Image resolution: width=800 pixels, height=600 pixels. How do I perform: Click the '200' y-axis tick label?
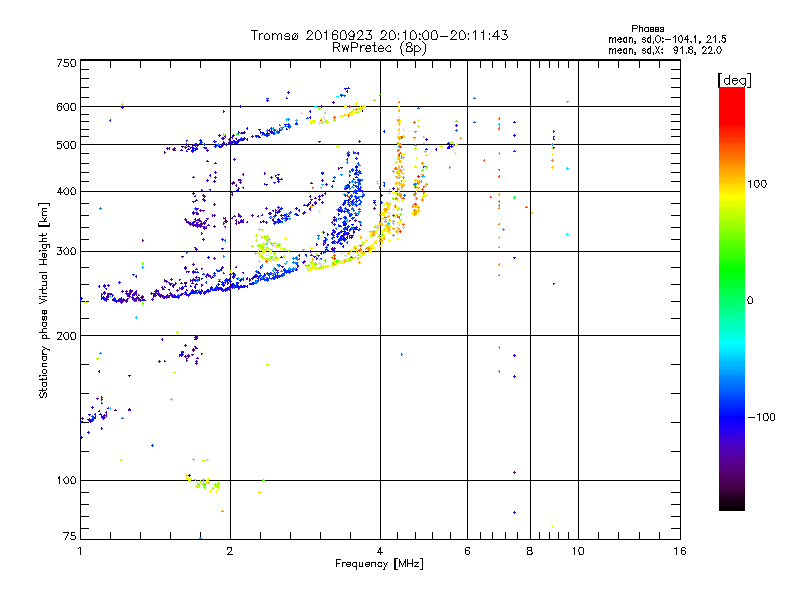tap(66, 336)
